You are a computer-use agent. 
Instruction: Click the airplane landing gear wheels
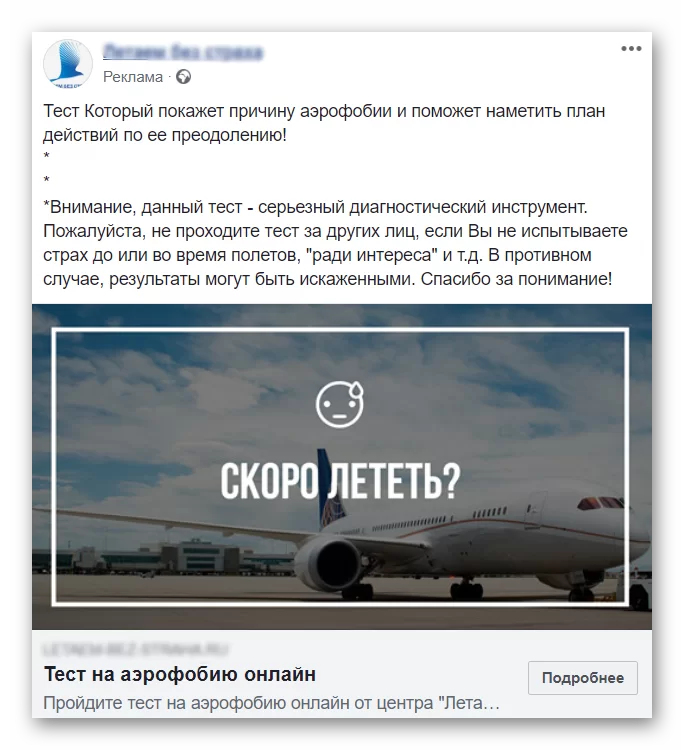(466, 591)
